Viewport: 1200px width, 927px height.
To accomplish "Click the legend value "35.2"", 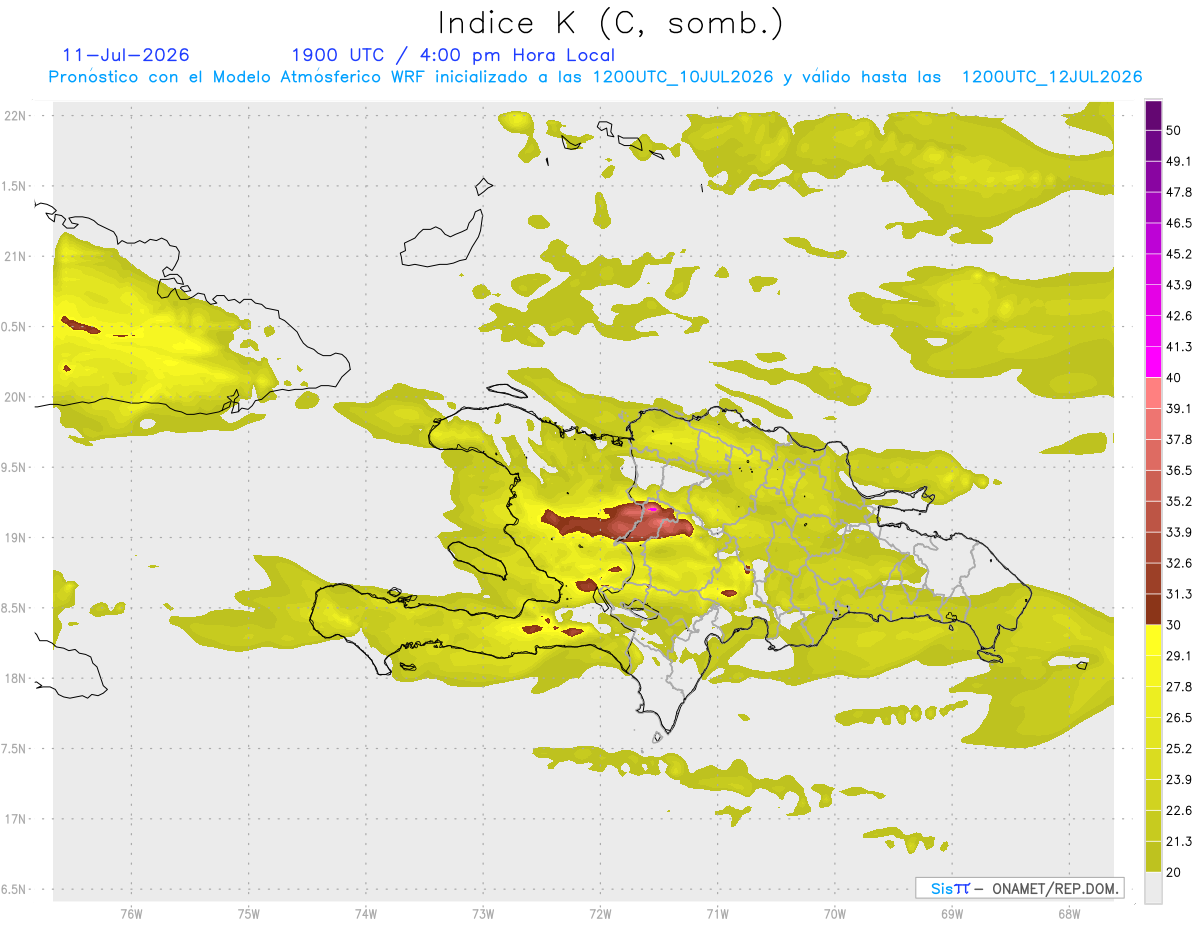I will (x=1180, y=501).
